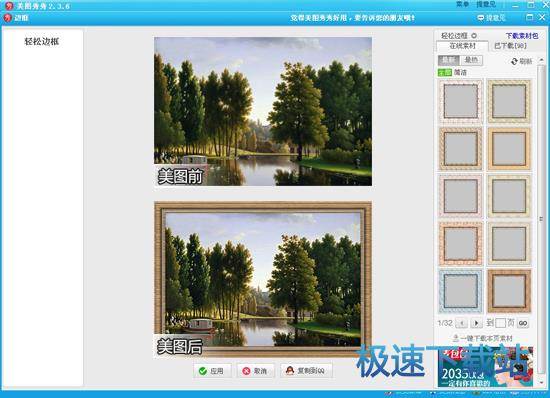The height and width of the screenshot is (398, 550).
Task: Click the frame list scrollbar up arrow
Action: (541, 60)
